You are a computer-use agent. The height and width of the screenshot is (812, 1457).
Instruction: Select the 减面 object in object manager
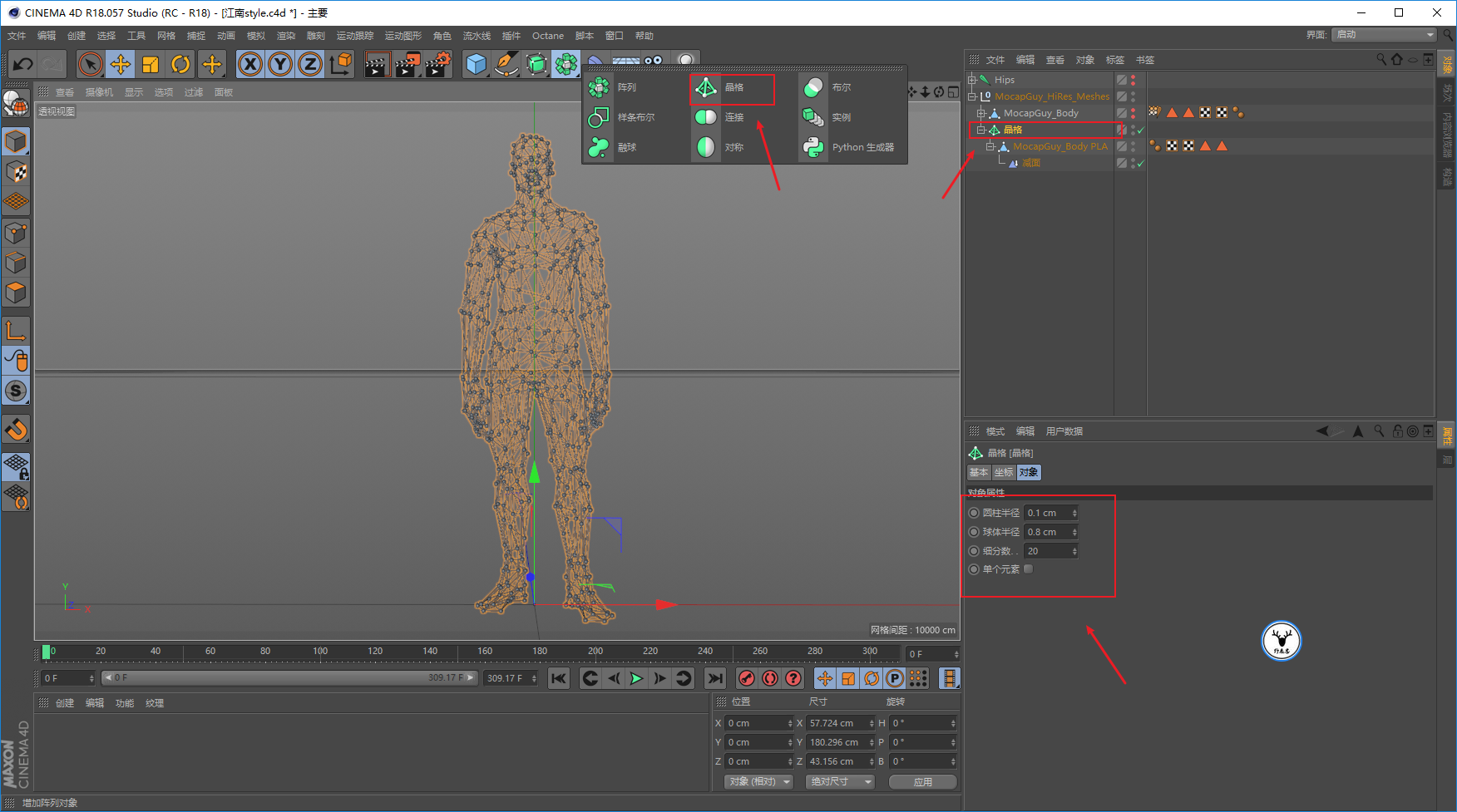1031,163
